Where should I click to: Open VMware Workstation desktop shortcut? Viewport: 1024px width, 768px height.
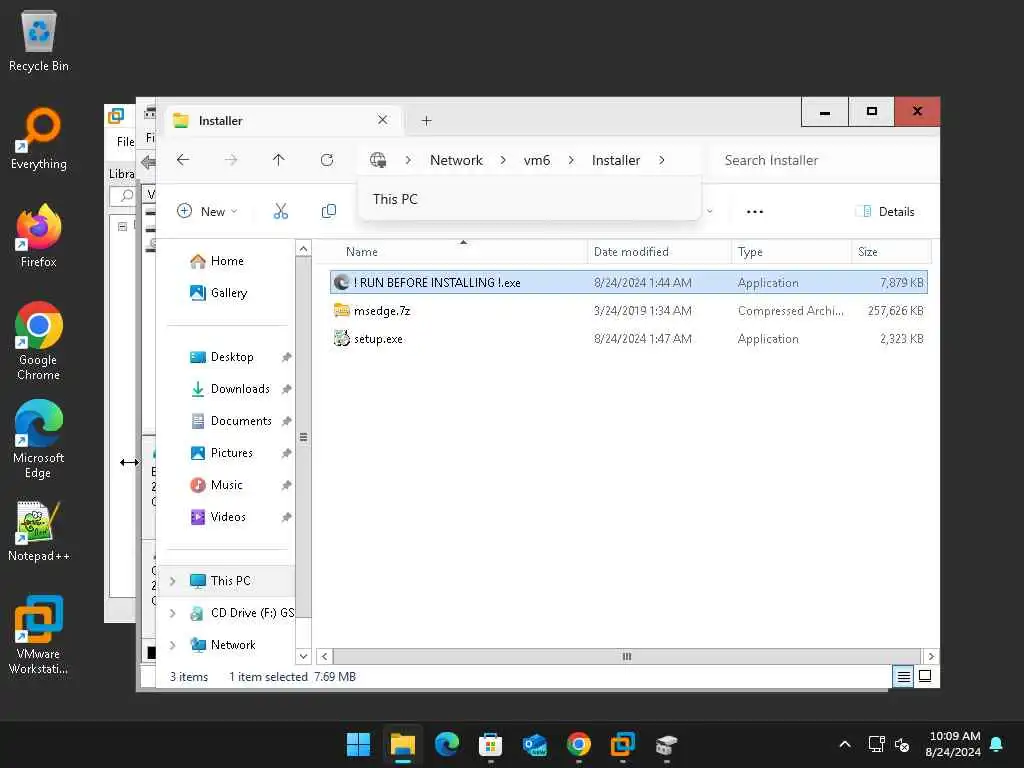point(39,635)
